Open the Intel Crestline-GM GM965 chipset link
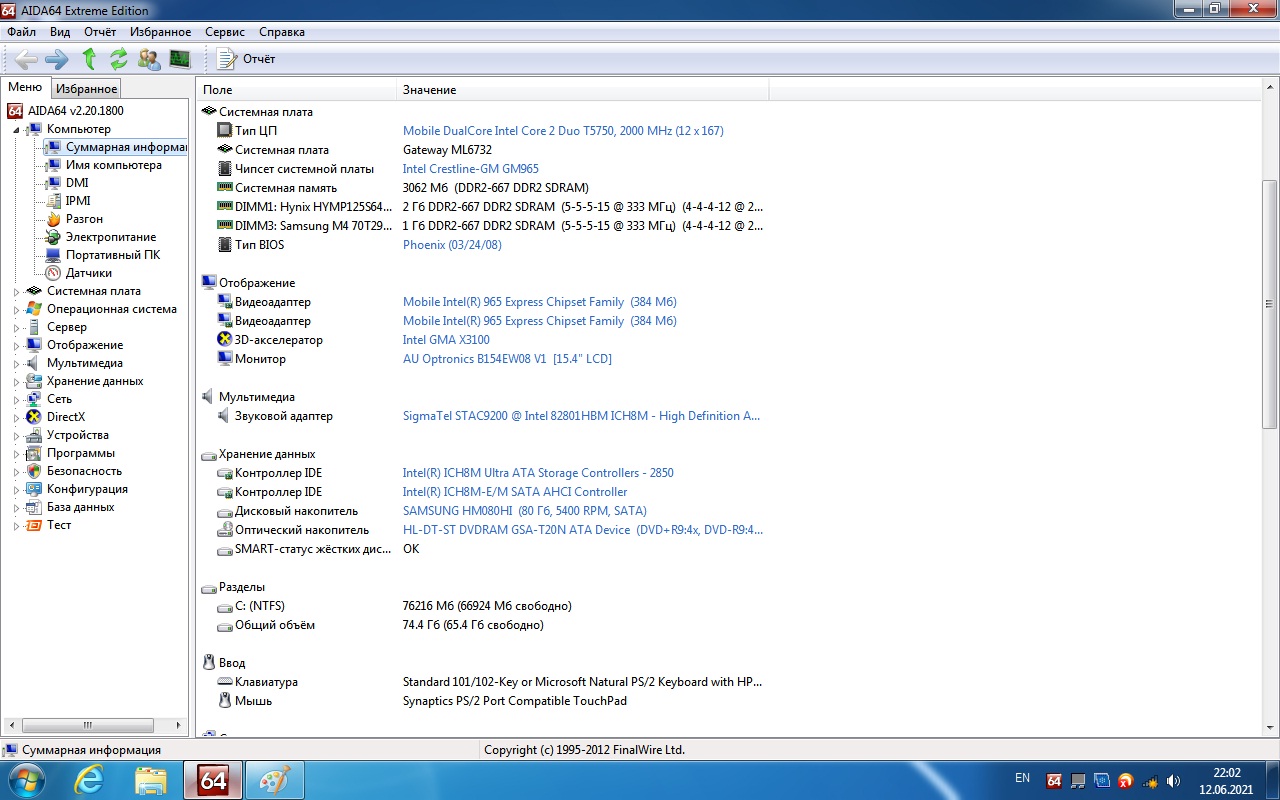Image resolution: width=1280 pixels, height=800 pixels. 470,169
